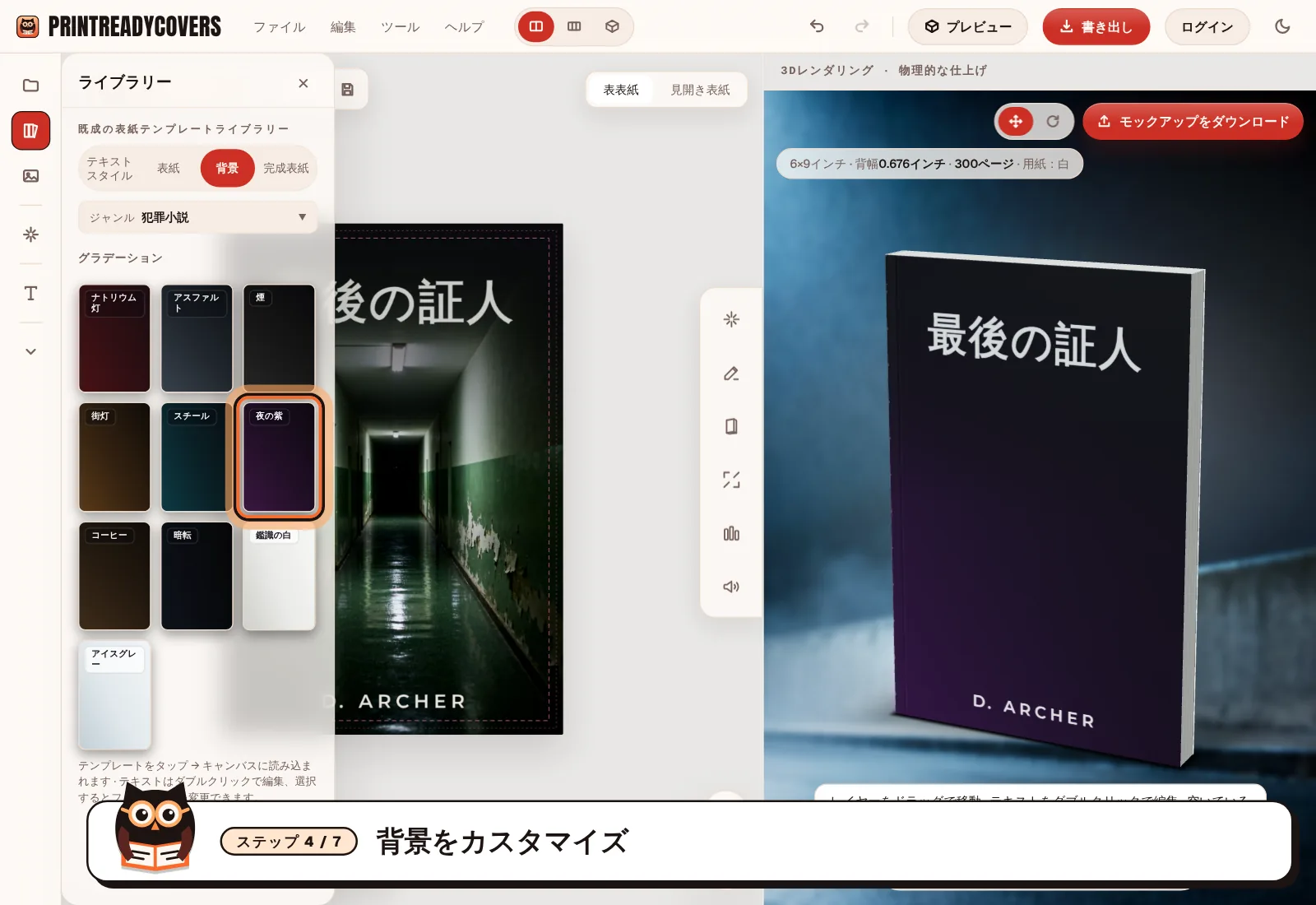Click the expand corners icon in floating toolbar

(731, 480)
